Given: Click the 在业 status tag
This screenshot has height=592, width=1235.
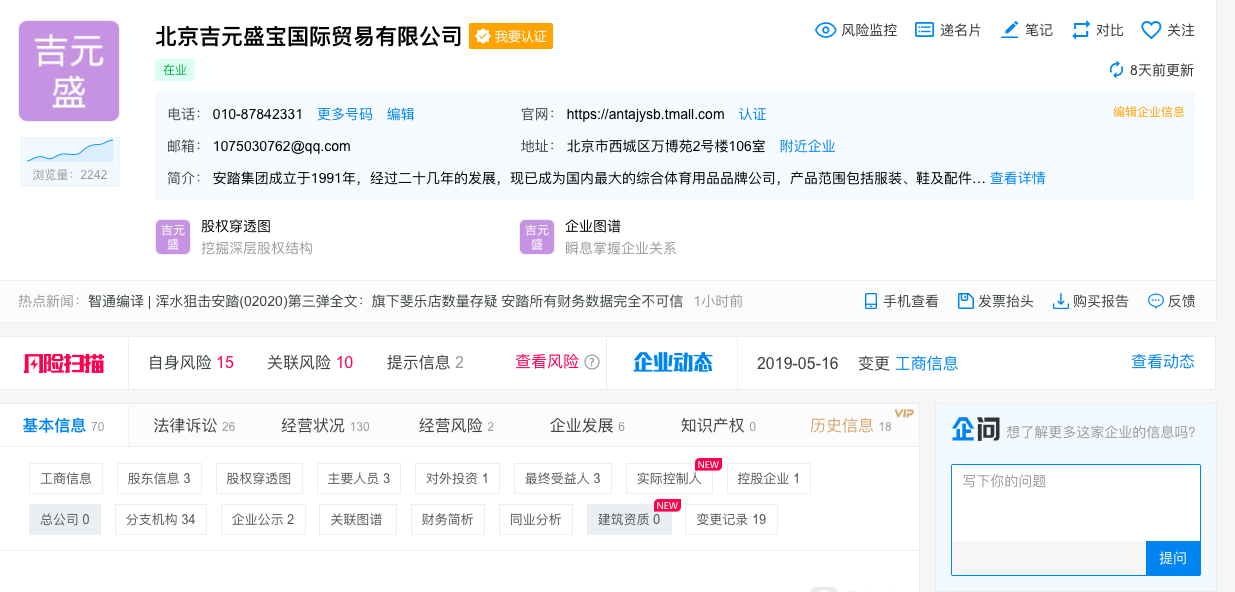Looking at the screenshot, I should point(175,70).
